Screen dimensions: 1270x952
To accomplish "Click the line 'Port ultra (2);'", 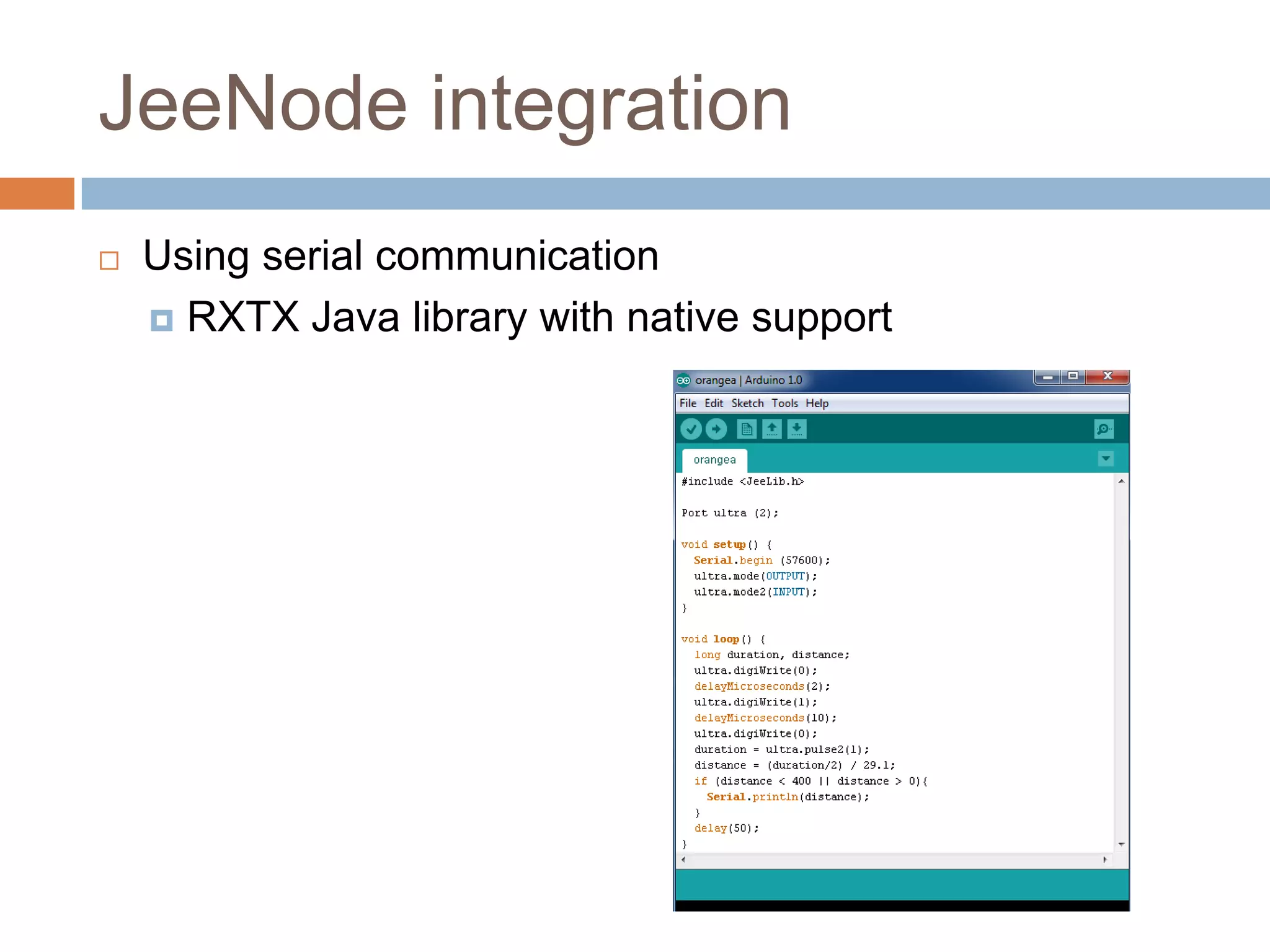I will (729, 513).
